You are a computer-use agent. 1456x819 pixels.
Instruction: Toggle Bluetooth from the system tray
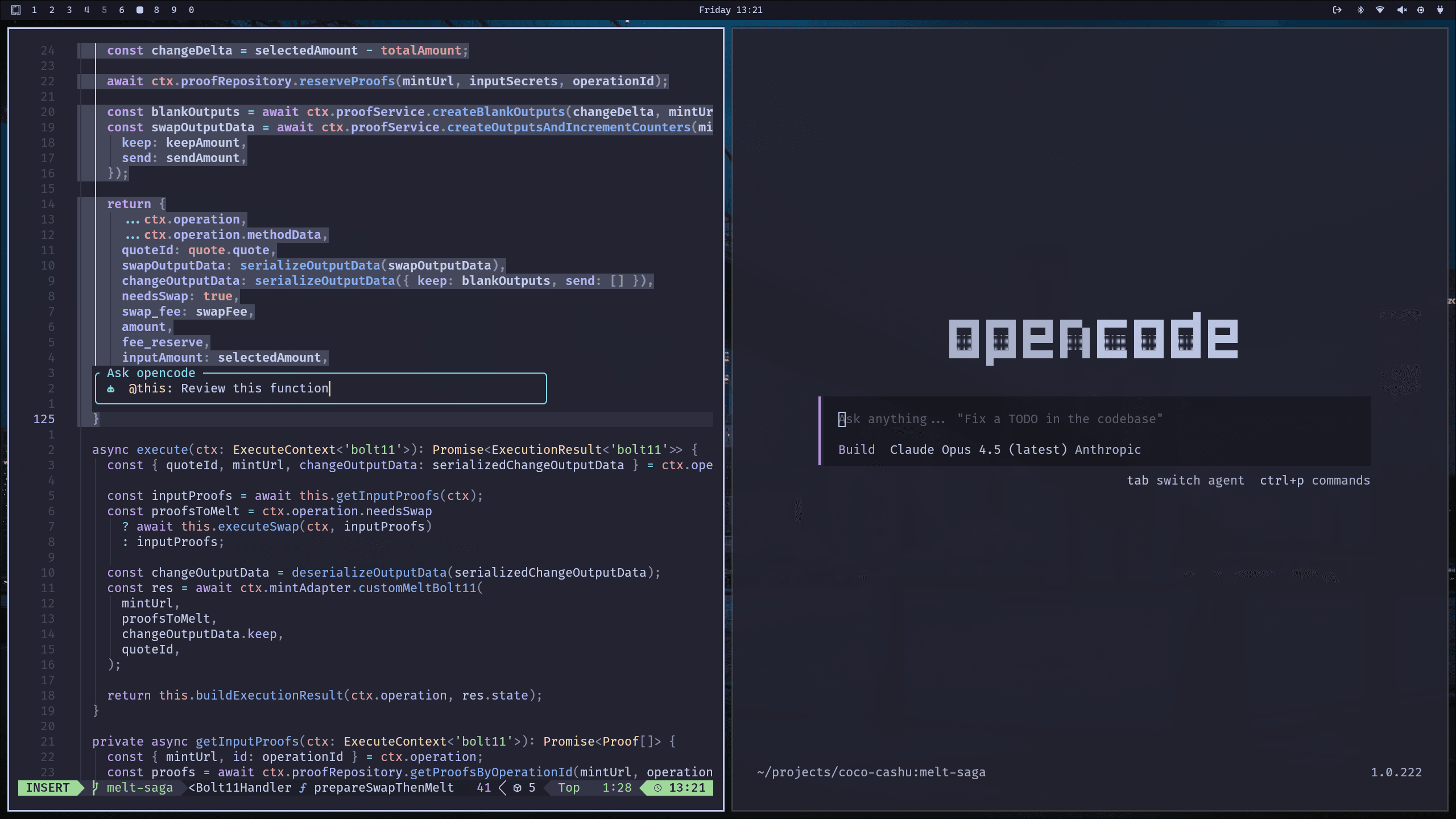pos(1359,10)
